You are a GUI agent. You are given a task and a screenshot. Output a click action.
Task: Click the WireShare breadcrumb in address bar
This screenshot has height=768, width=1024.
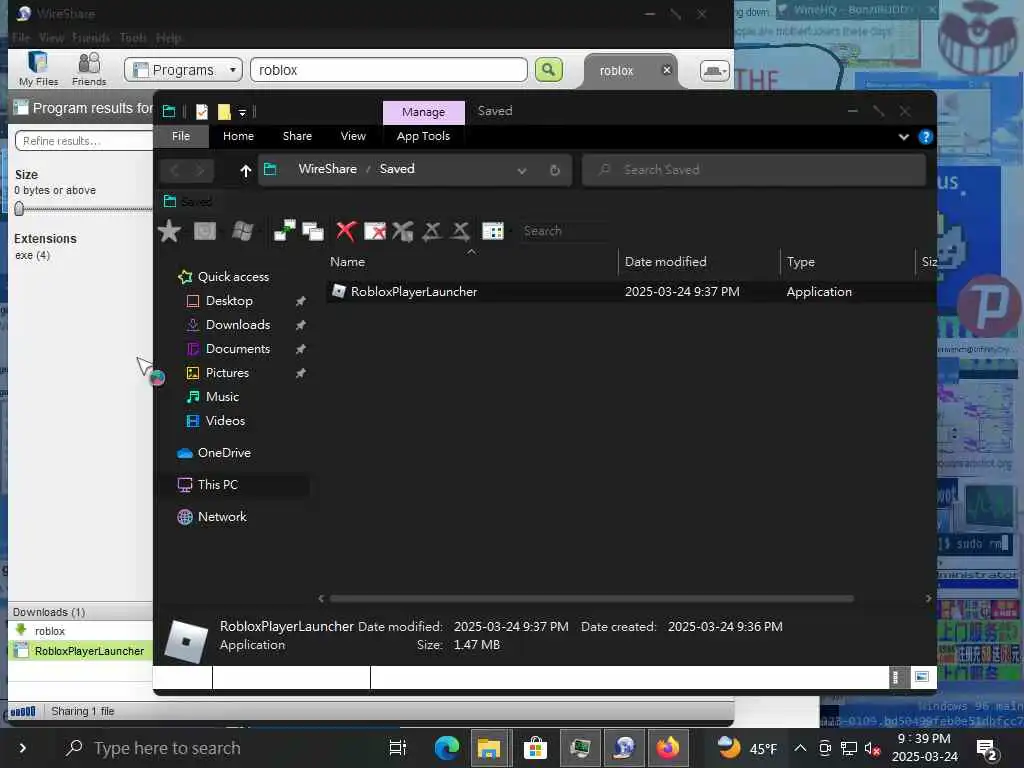coord(327,168)
